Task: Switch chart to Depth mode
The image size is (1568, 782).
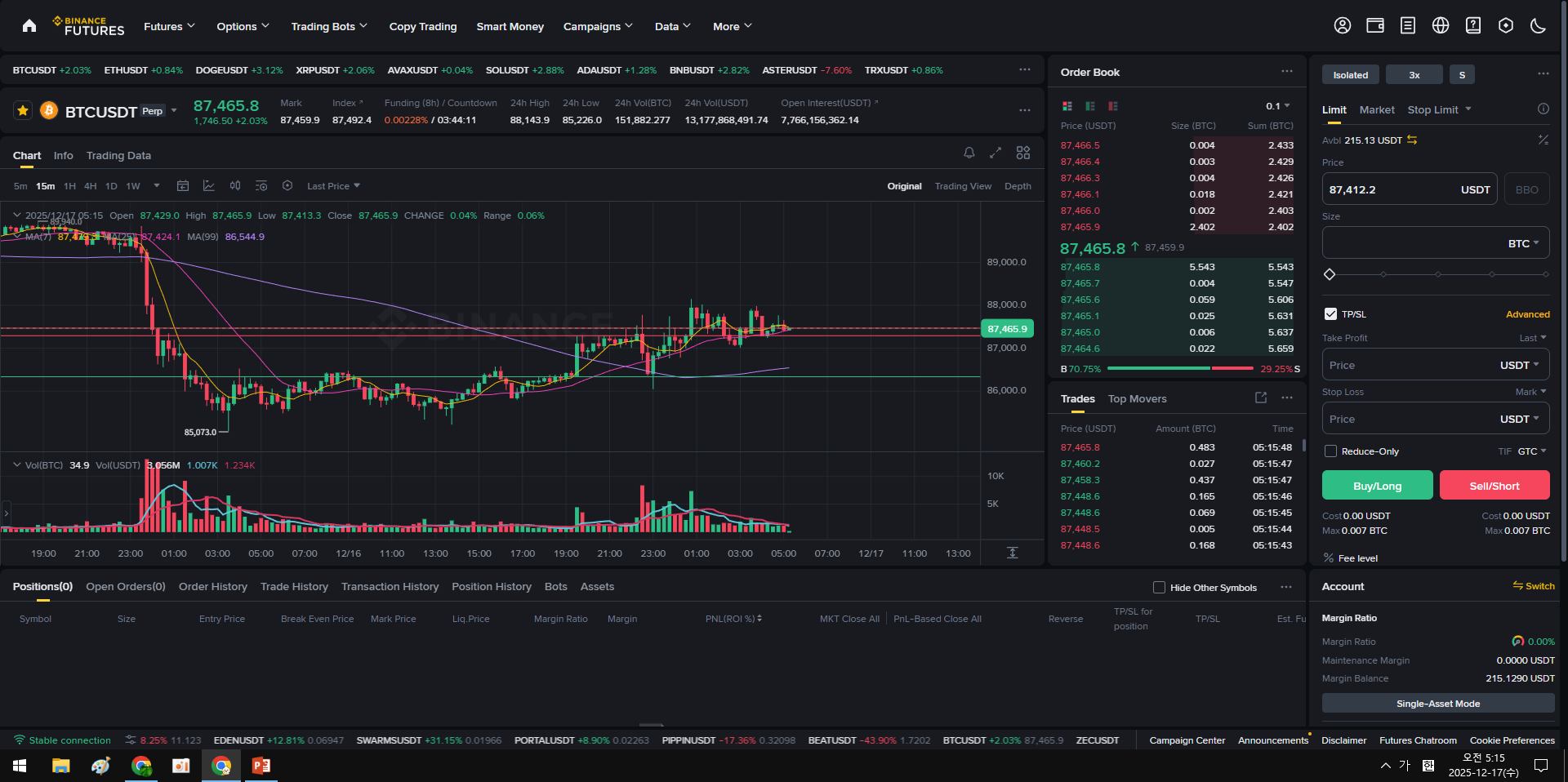Action: (1018, 186)
